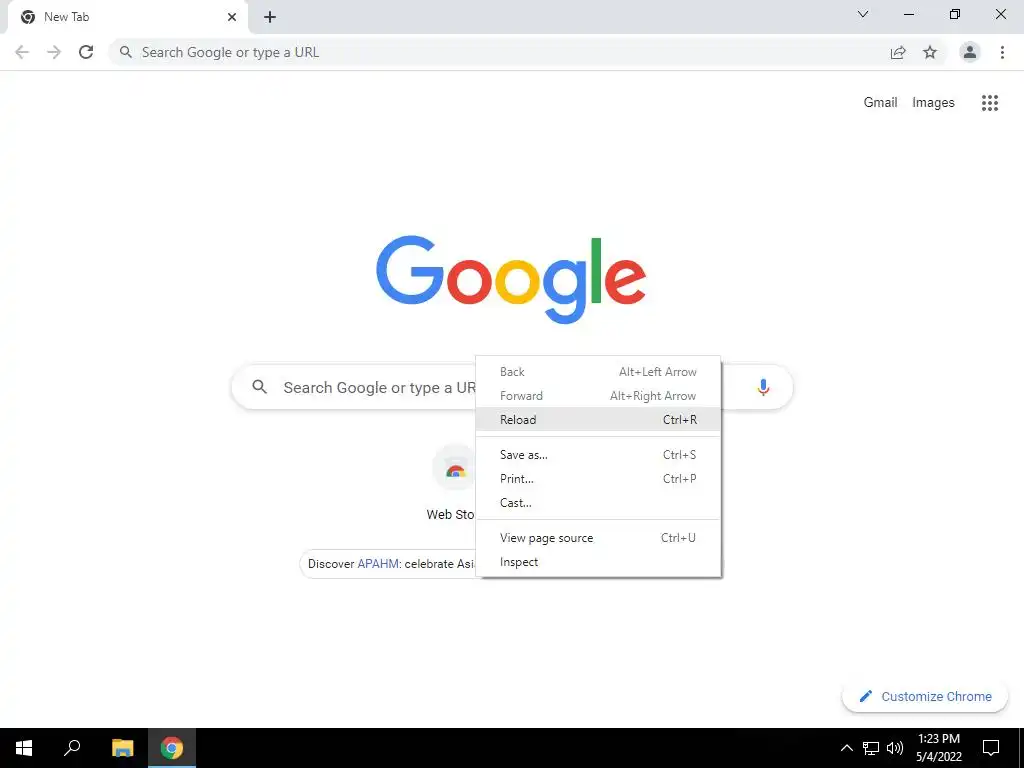Screen dimensions: 1024x768
Task: Open the Images link
Action: coord(933,103)
